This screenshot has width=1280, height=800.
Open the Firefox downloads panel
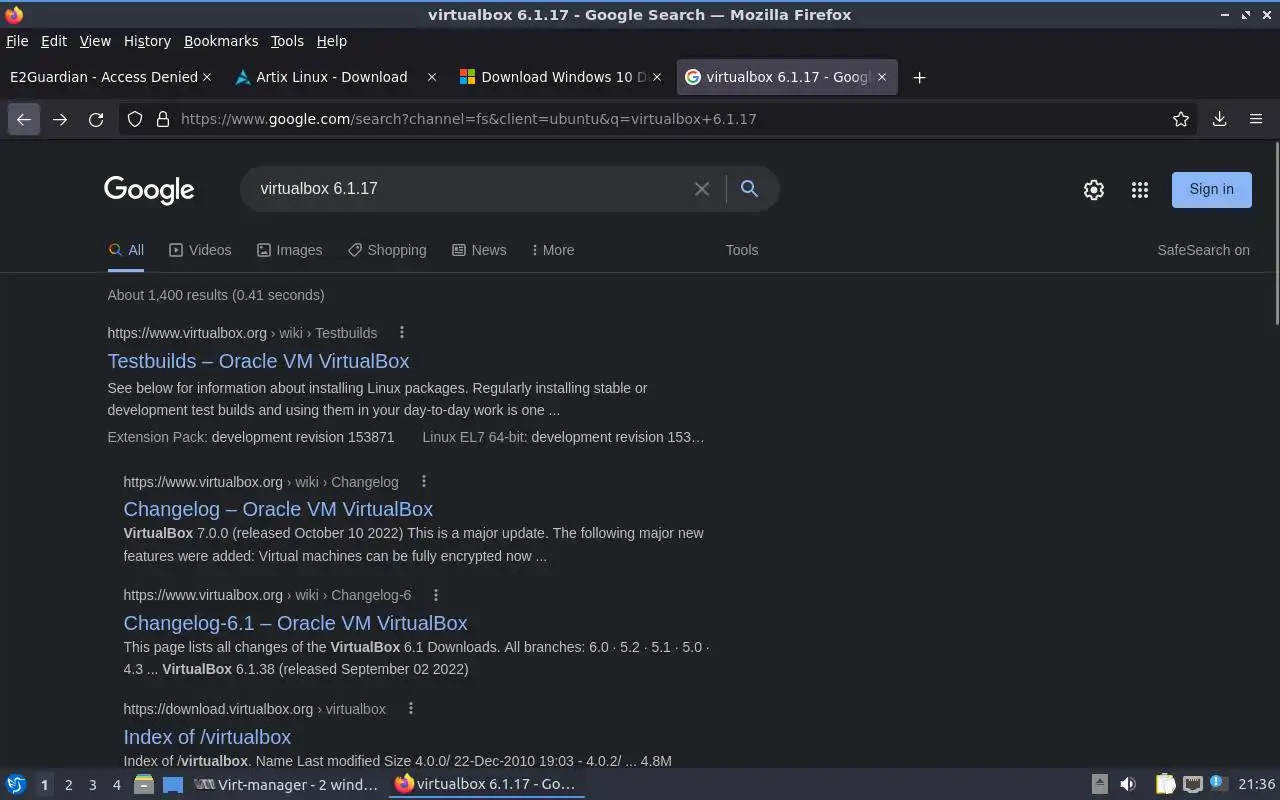pyautogui.click(x=1220, y=119)
